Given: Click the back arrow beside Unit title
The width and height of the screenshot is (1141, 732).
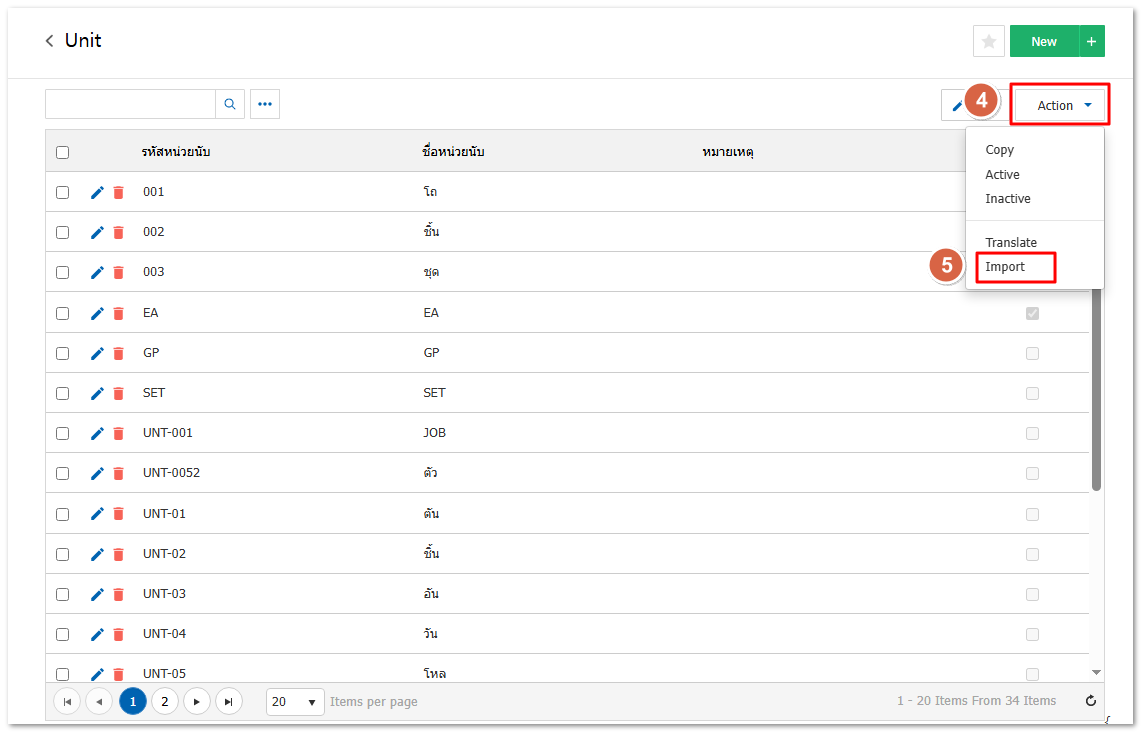Looking at the screenshot, I should tap(49, 41).
